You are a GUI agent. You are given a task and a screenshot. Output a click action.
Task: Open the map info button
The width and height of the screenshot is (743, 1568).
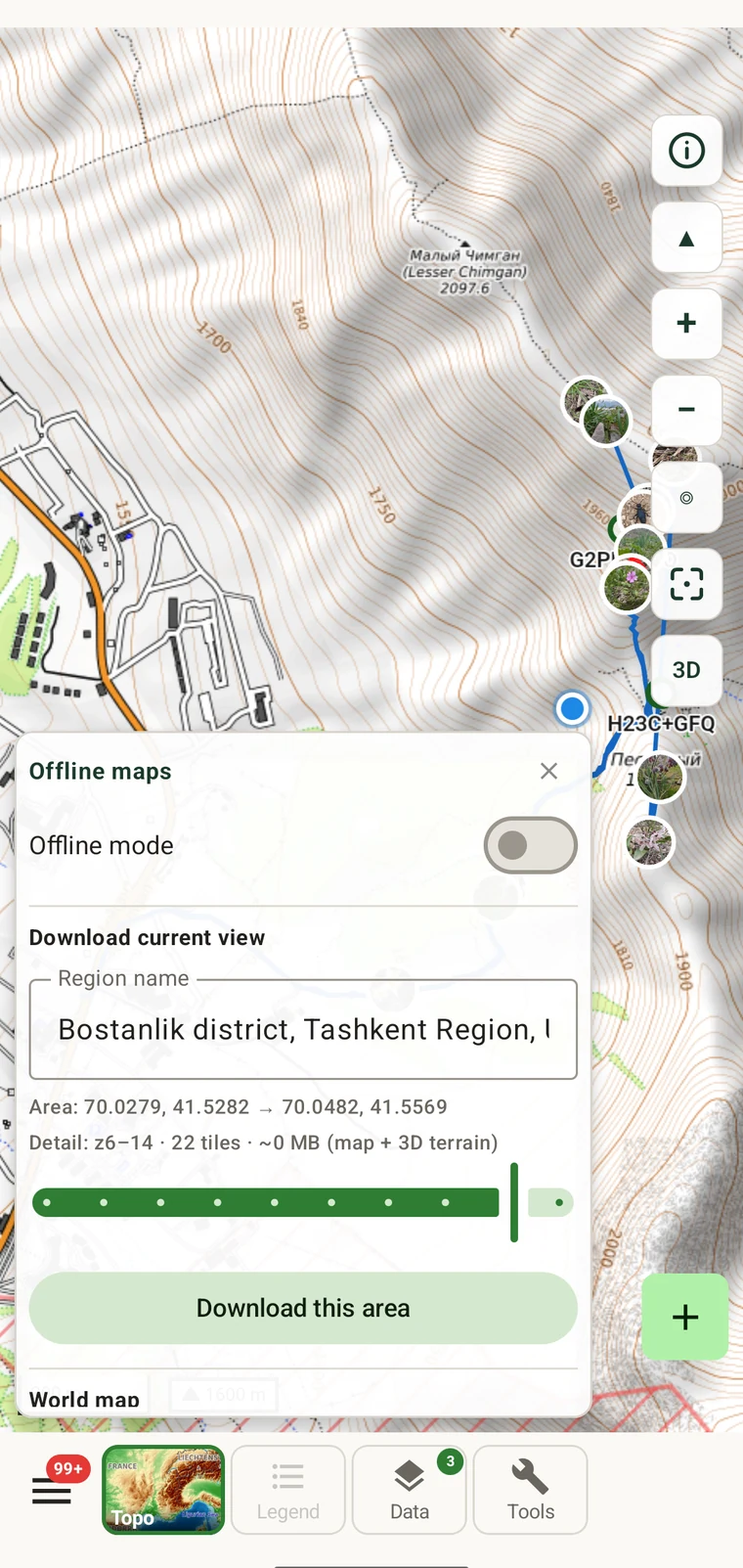686,151
